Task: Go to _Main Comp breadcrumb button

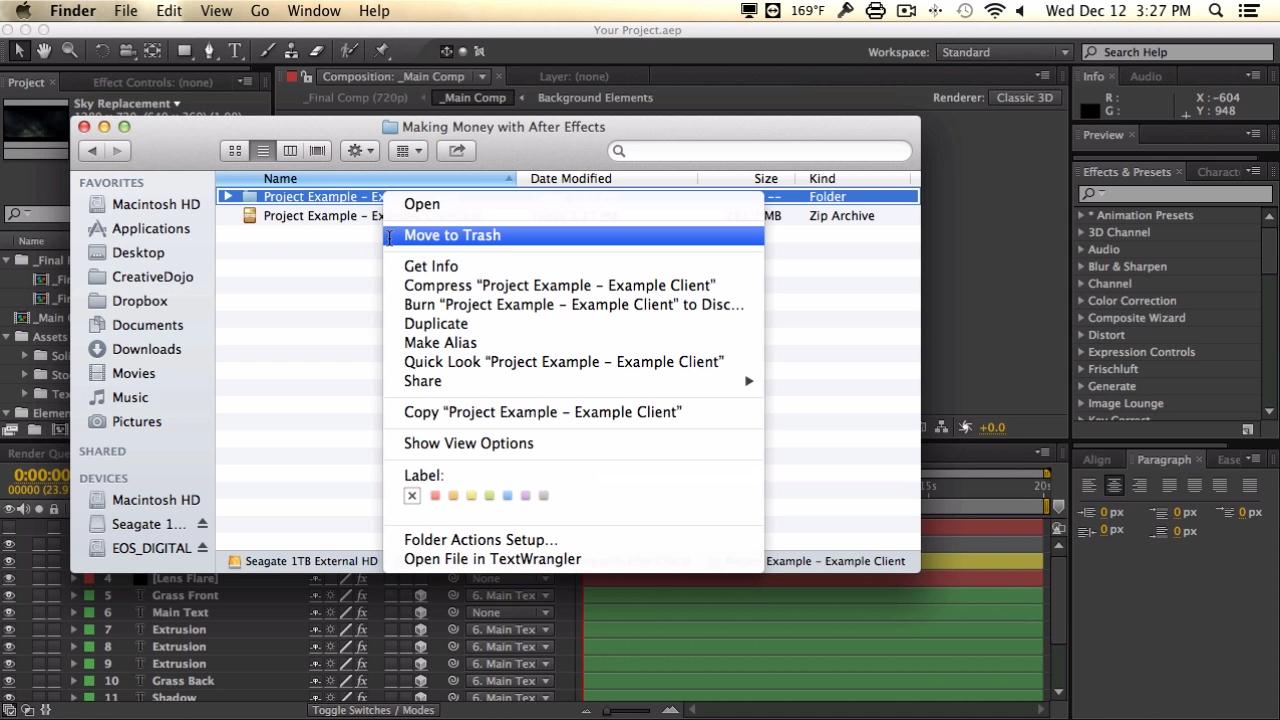Action: tap(473, 97)
